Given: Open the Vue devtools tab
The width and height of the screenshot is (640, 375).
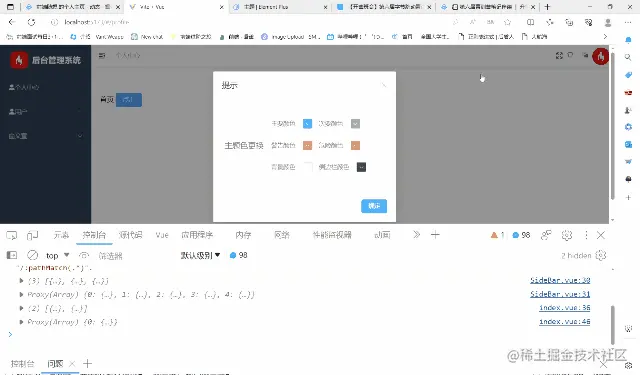Looking at the screenshot, I should (x=162, y=235).
